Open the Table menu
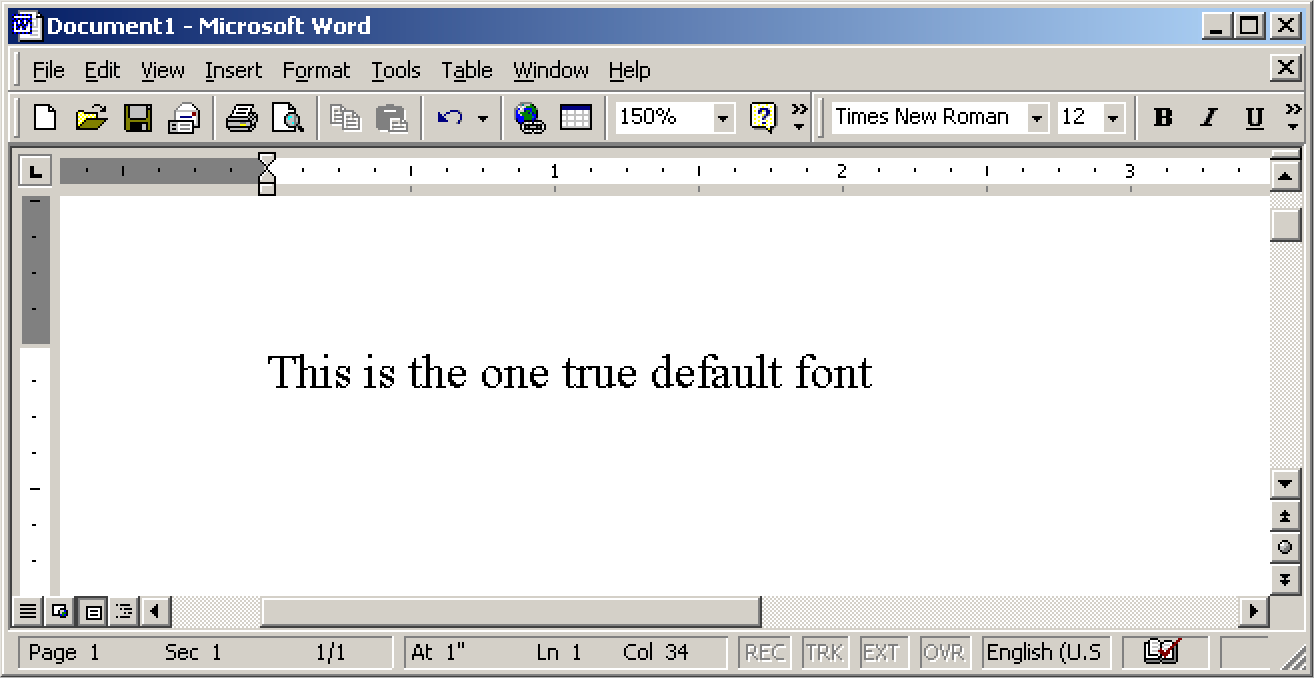The image size is (1314, 678). click(467, 71)
